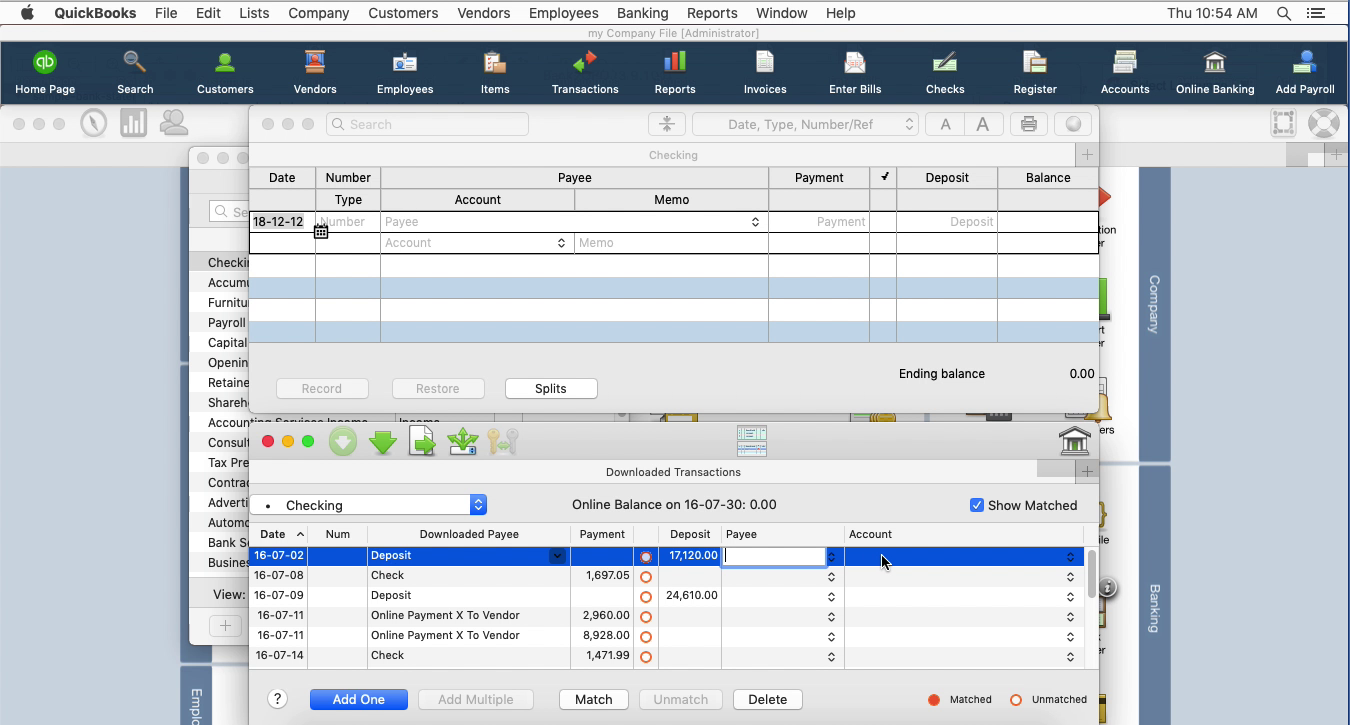Viewport: 1350px width, 725px height.
Task: Click unmatched circle for 16-07-02 Deposit
Action: click(646, 557)
